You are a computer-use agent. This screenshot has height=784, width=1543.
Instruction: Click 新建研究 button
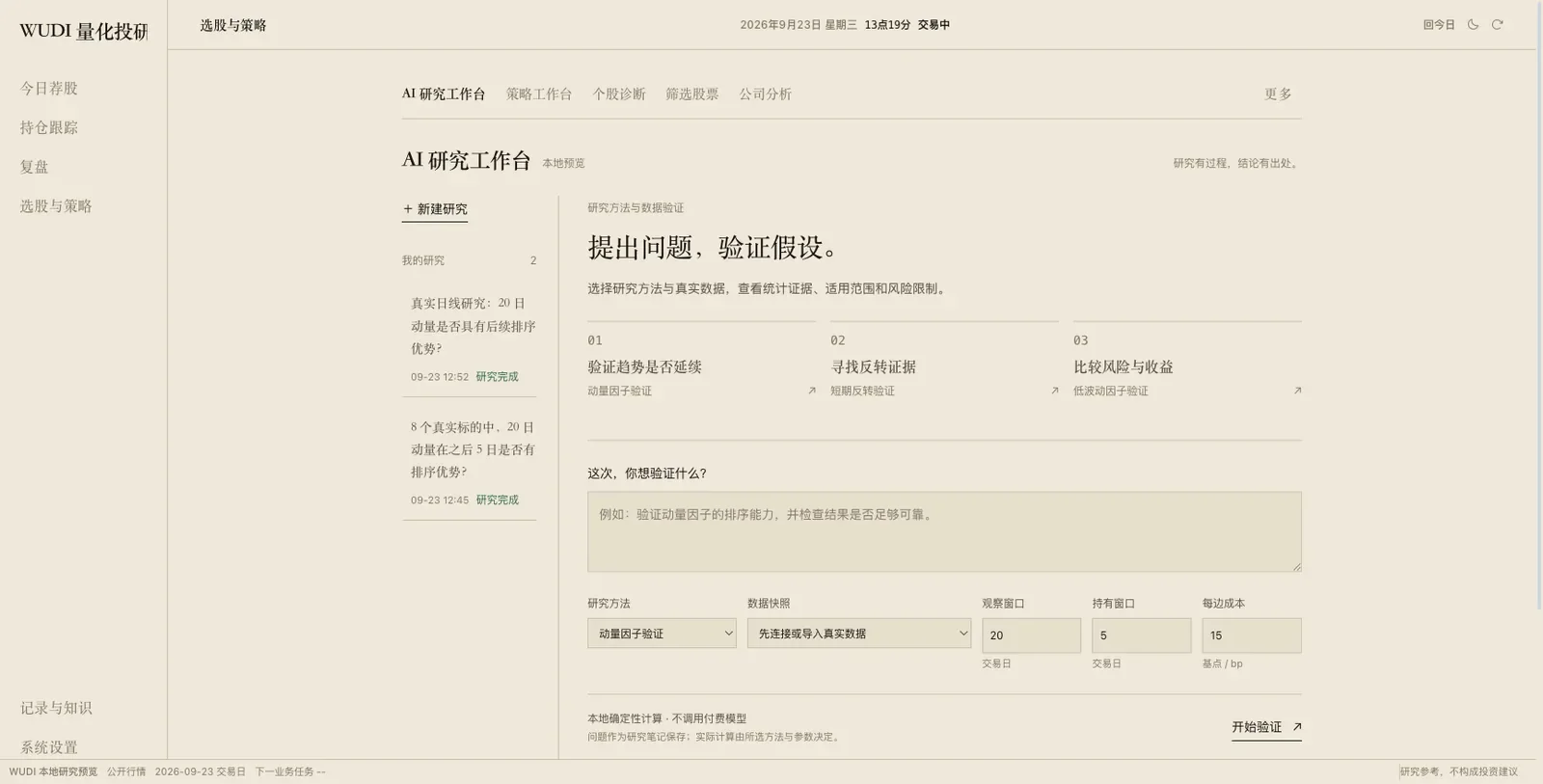[x=435, y=209]
